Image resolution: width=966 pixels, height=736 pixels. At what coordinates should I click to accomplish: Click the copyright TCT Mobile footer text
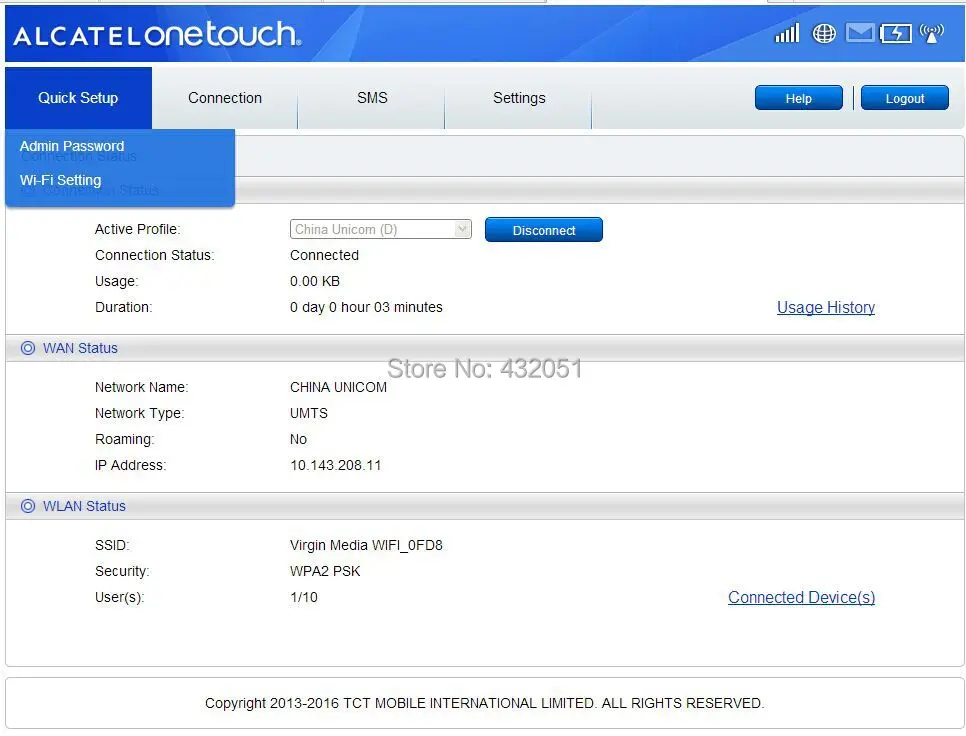(484, 703)
